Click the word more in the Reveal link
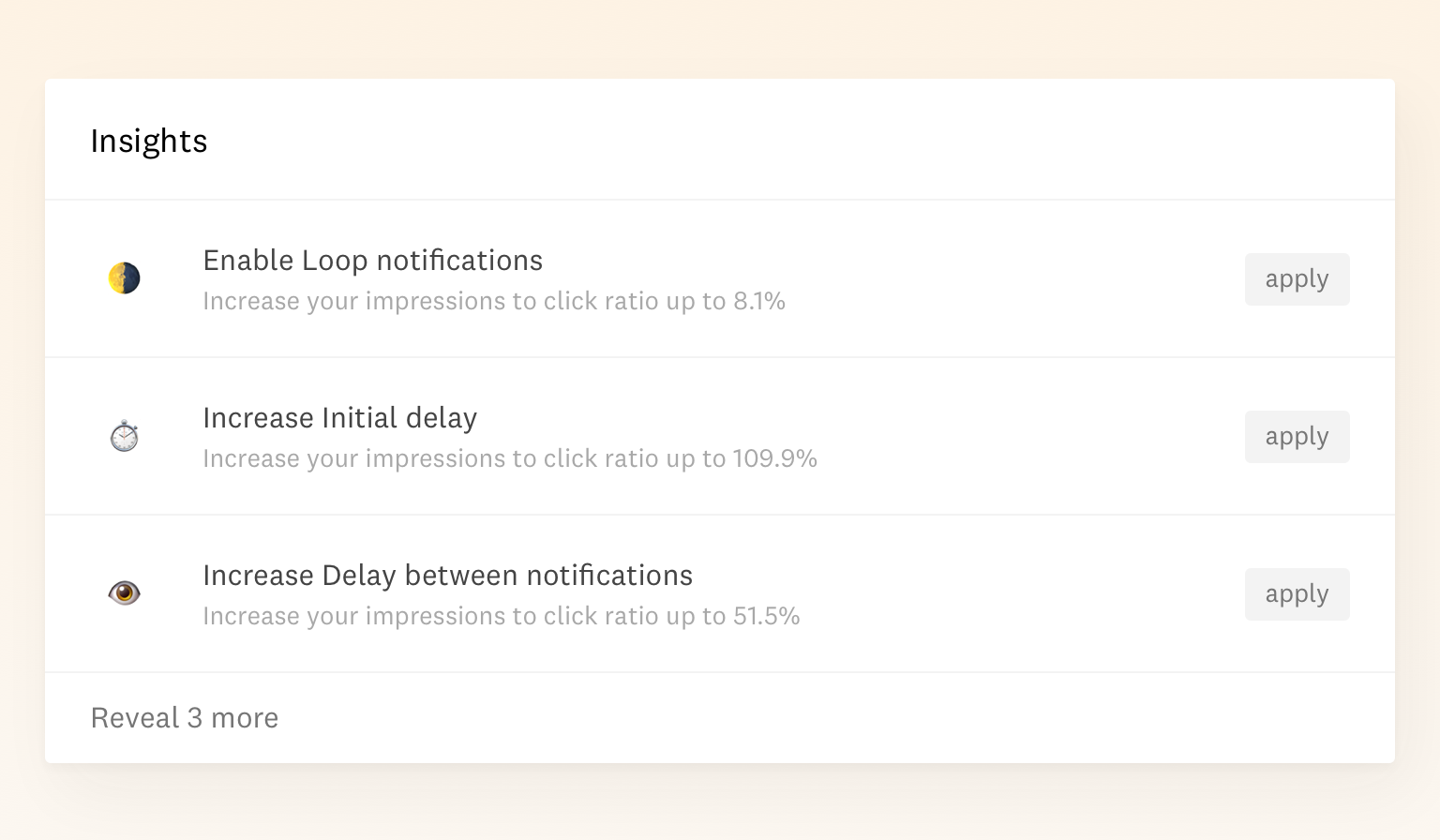Image resolution: width=1440 pixels, height=840 pixels. pos(245,718)
